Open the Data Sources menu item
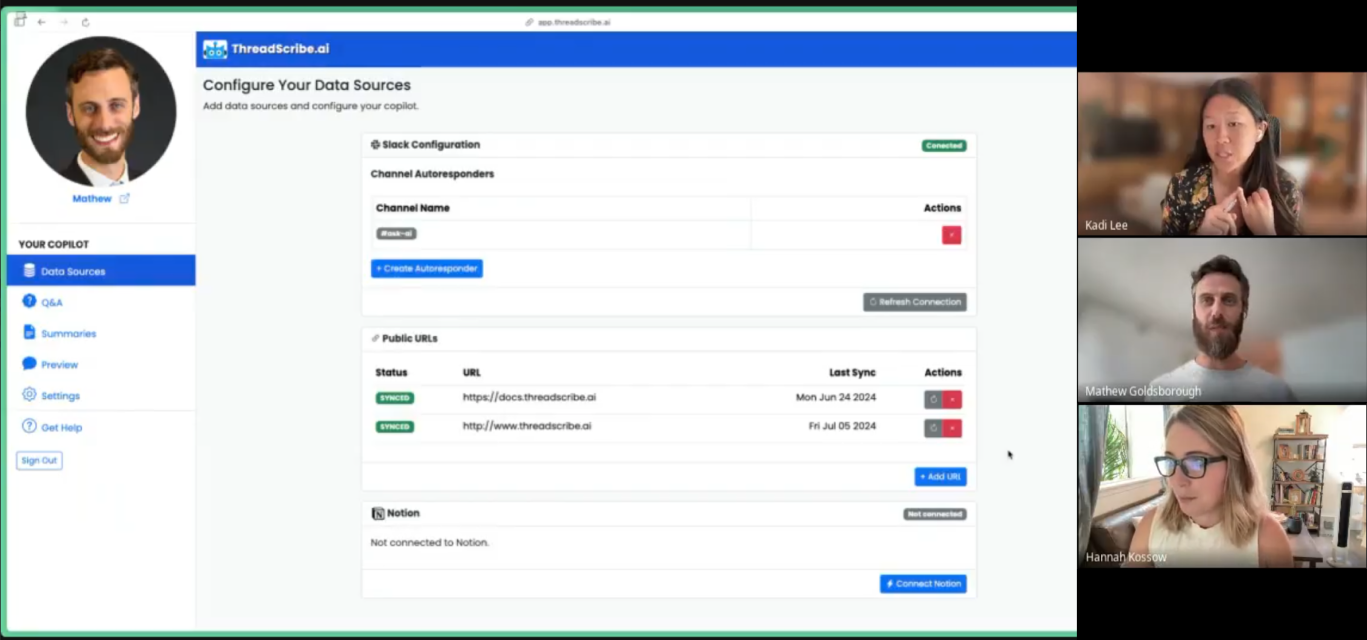The image size is (1367, 640). coord(101,270)
